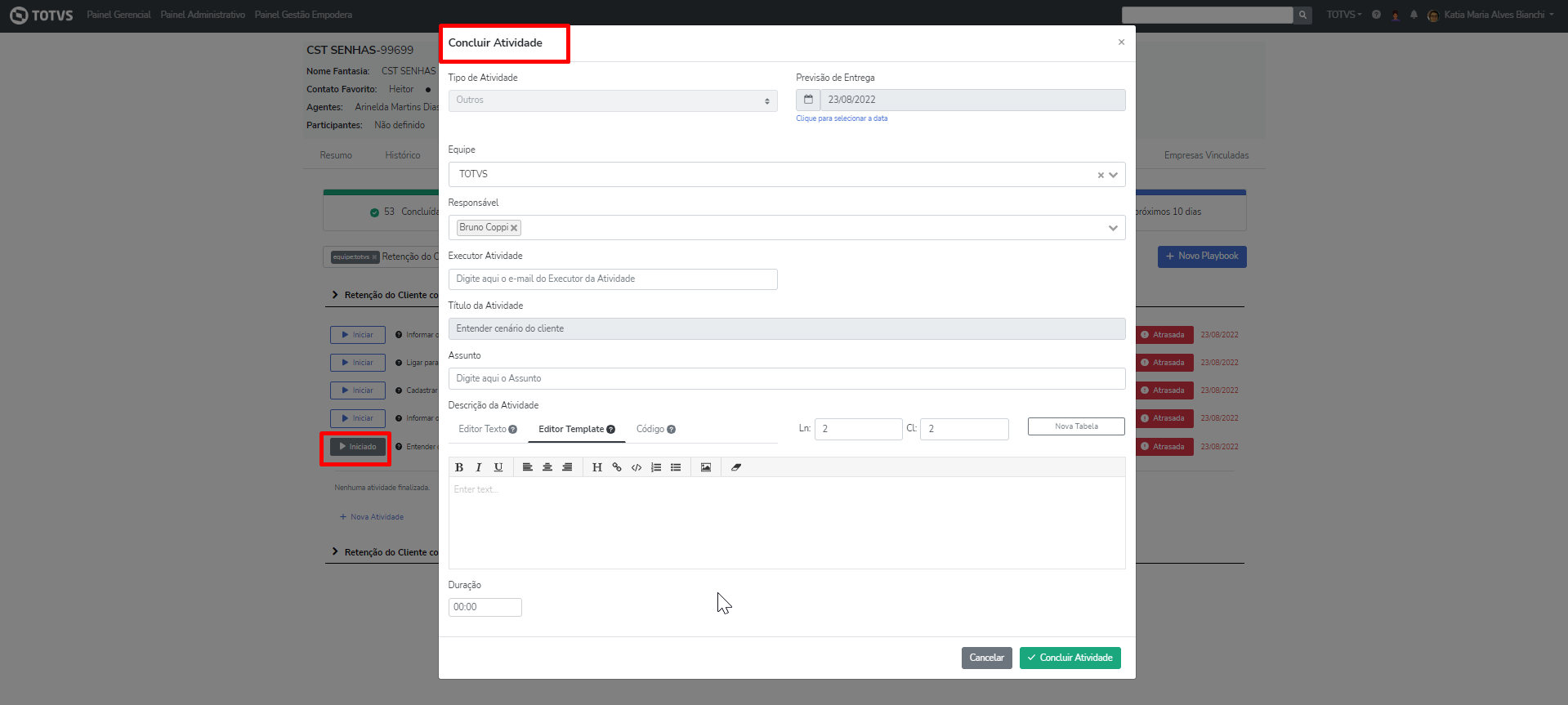Insert an image into the description

click(x=706, y=467)
